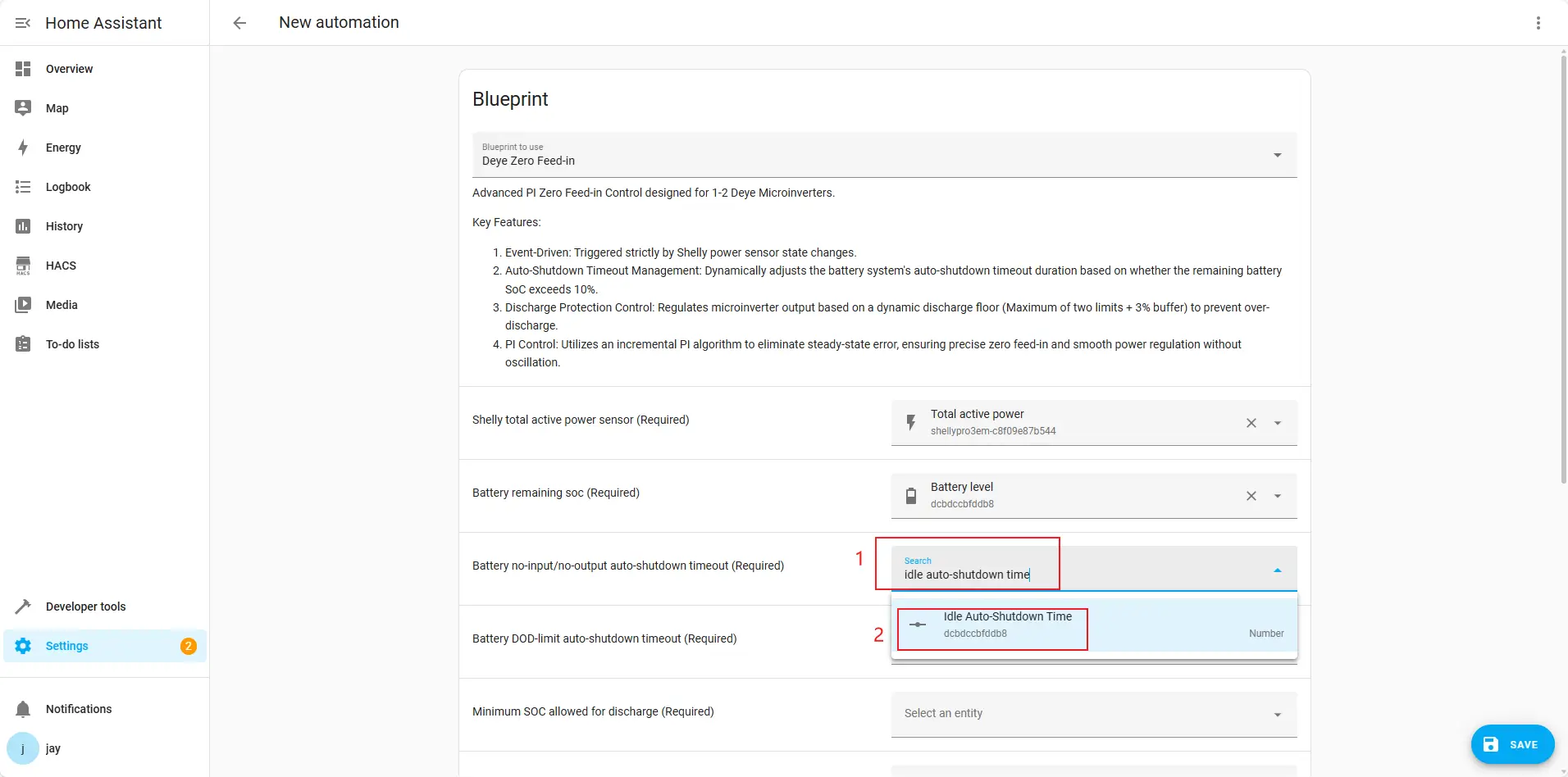
Task: Open the three-dot overflow menu
Action: tap(1538, 23)
